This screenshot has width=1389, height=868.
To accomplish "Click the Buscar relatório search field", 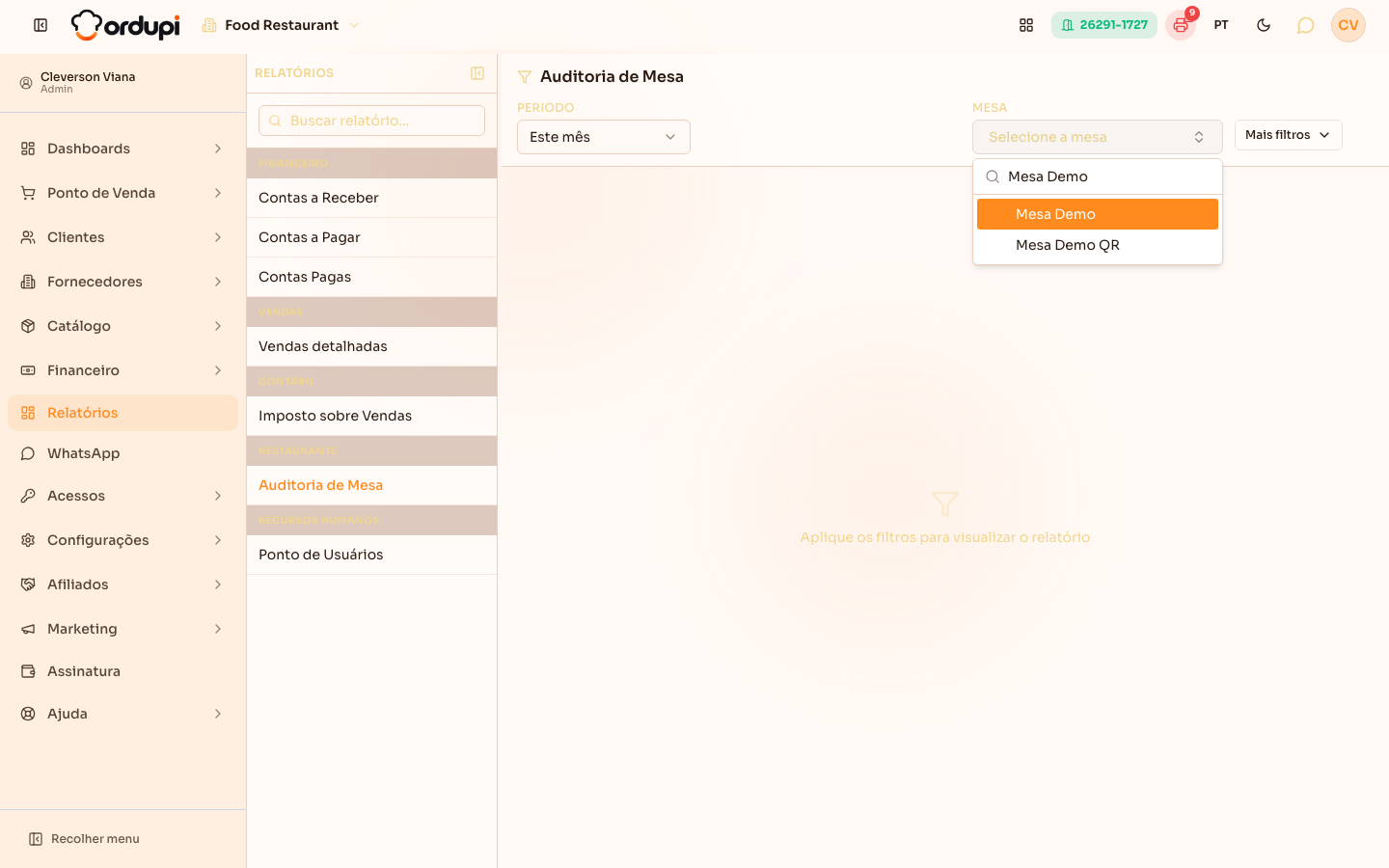I will point(371,121).
